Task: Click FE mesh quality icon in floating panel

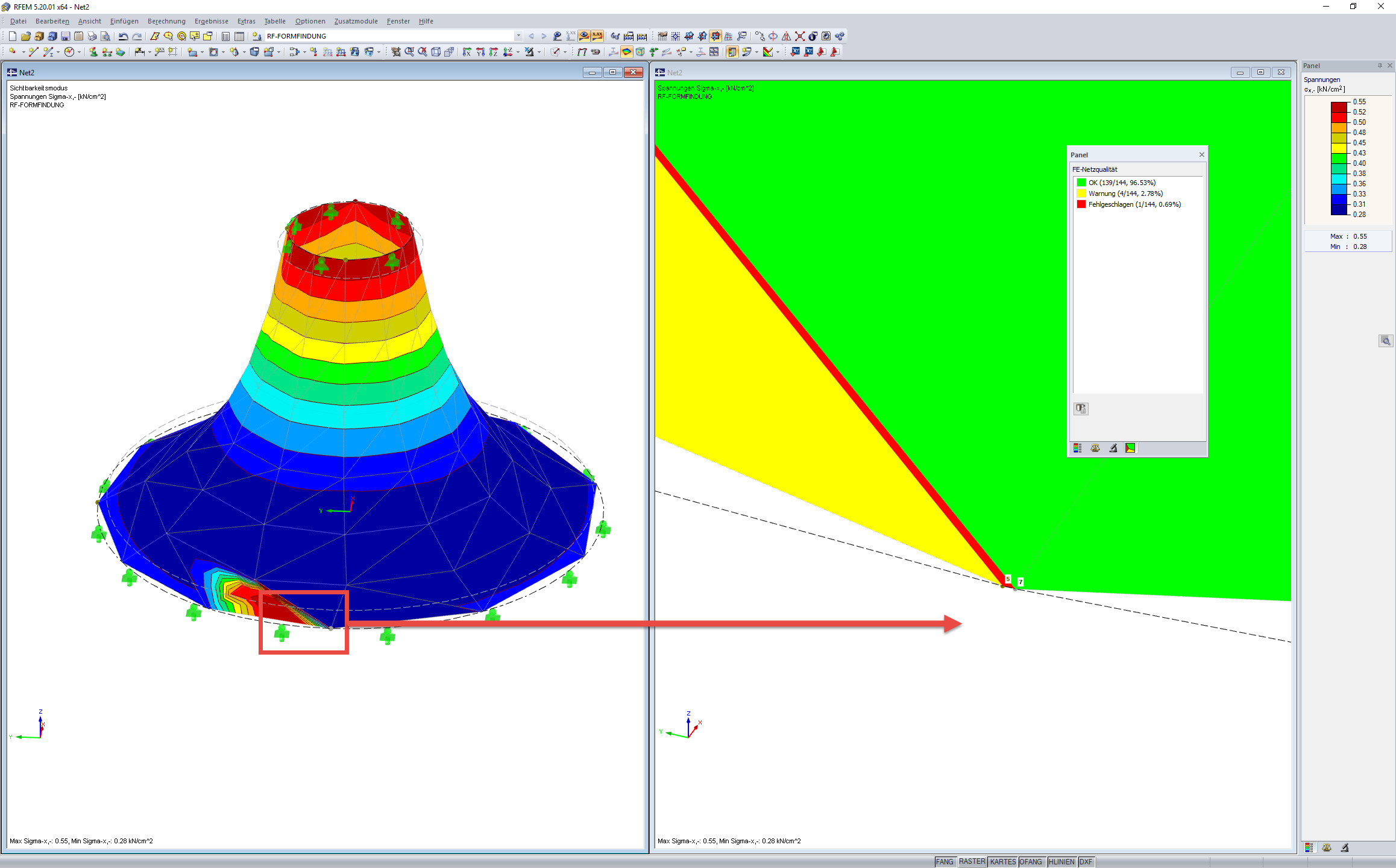Action: click(1130, 448)
